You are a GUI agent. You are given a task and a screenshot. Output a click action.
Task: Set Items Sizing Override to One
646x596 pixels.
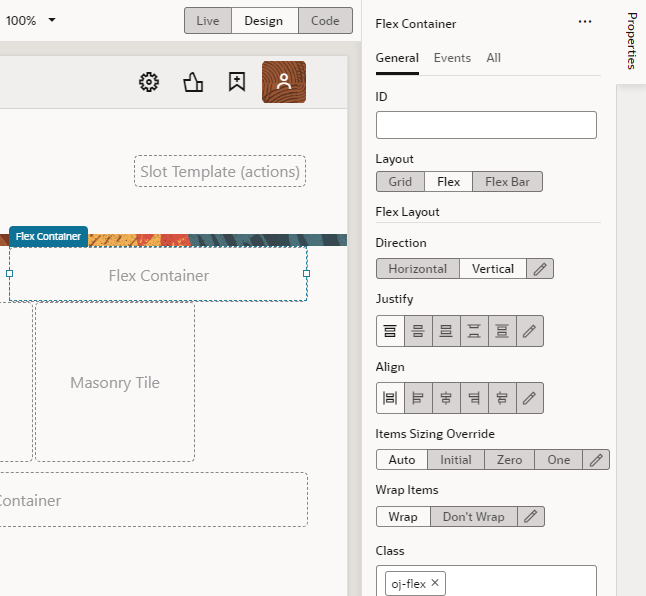pos(559,460)
